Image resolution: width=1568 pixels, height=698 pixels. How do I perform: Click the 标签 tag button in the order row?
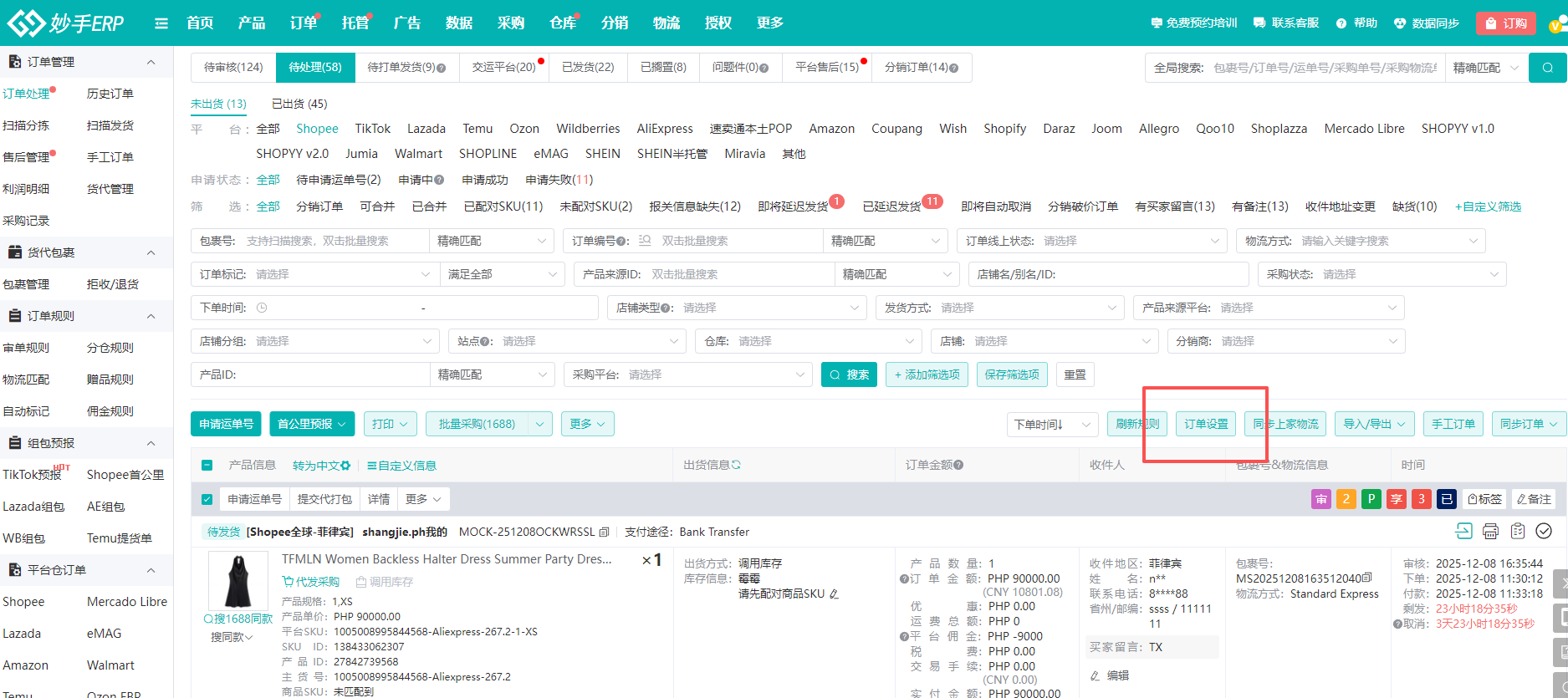(x=1485, y=499)
